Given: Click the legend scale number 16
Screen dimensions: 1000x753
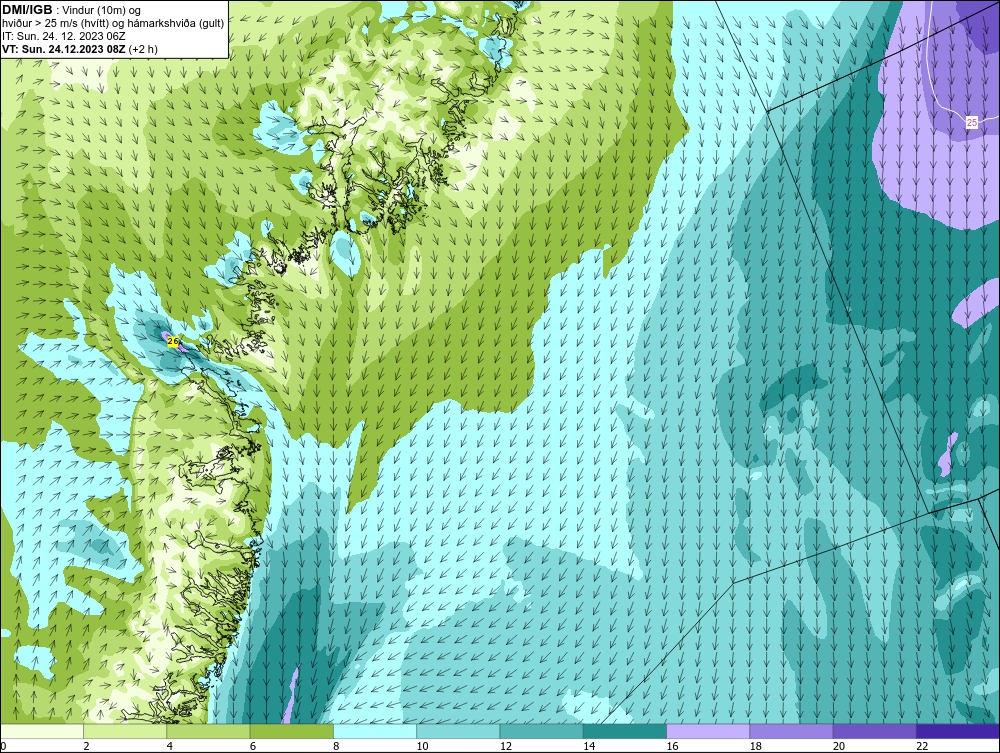Looking at the screenshot, I should pos(672,747).
